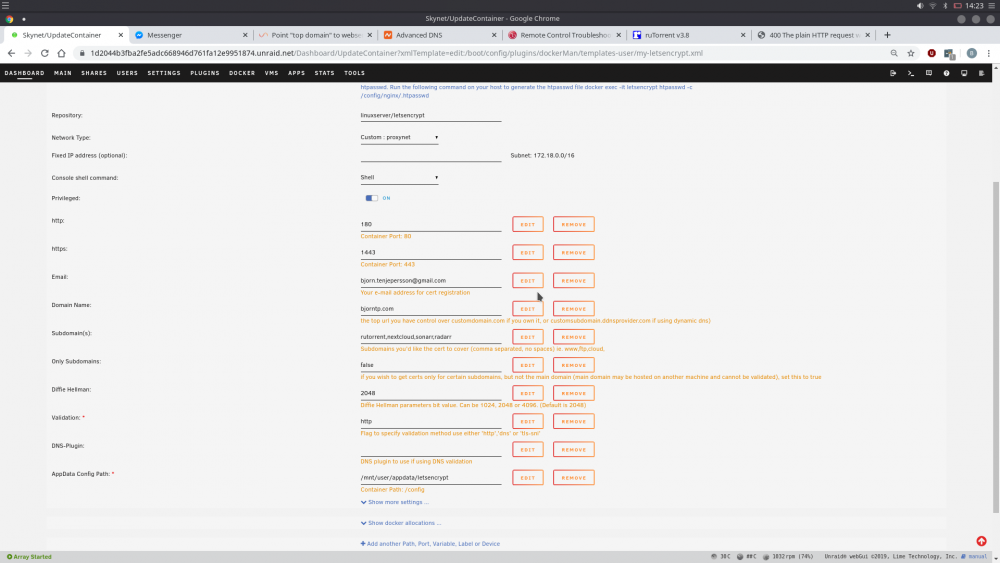Click the CPU temperature icon in footer
The width and height of the screenshot is (1000, 563).
click(x=714, y=557)
